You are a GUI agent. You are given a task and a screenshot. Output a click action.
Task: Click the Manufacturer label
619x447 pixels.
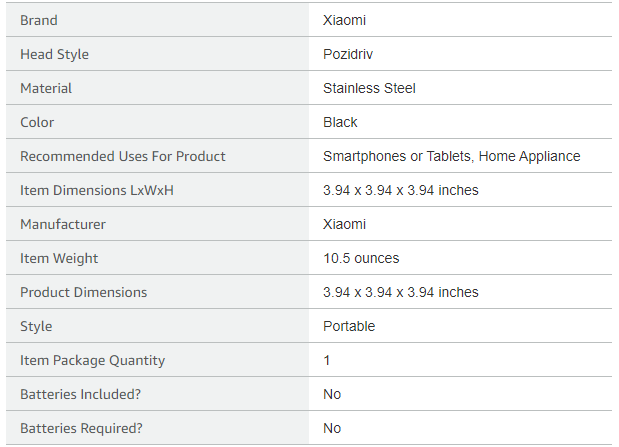point(63,224)
